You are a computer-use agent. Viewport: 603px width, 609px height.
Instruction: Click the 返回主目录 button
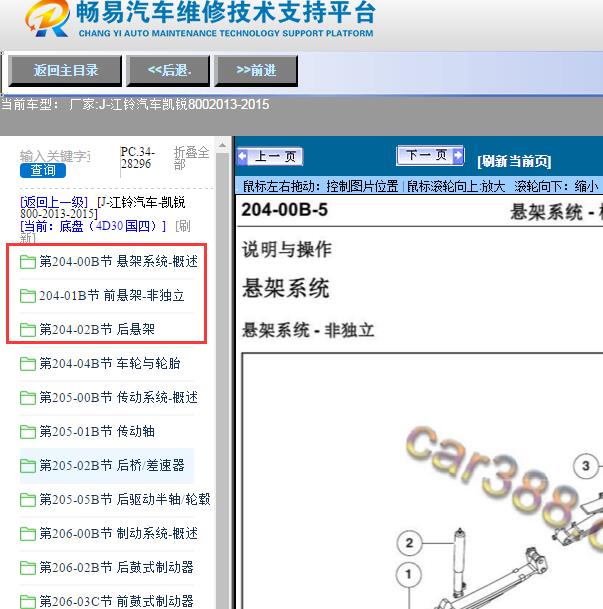pos(65,71)
